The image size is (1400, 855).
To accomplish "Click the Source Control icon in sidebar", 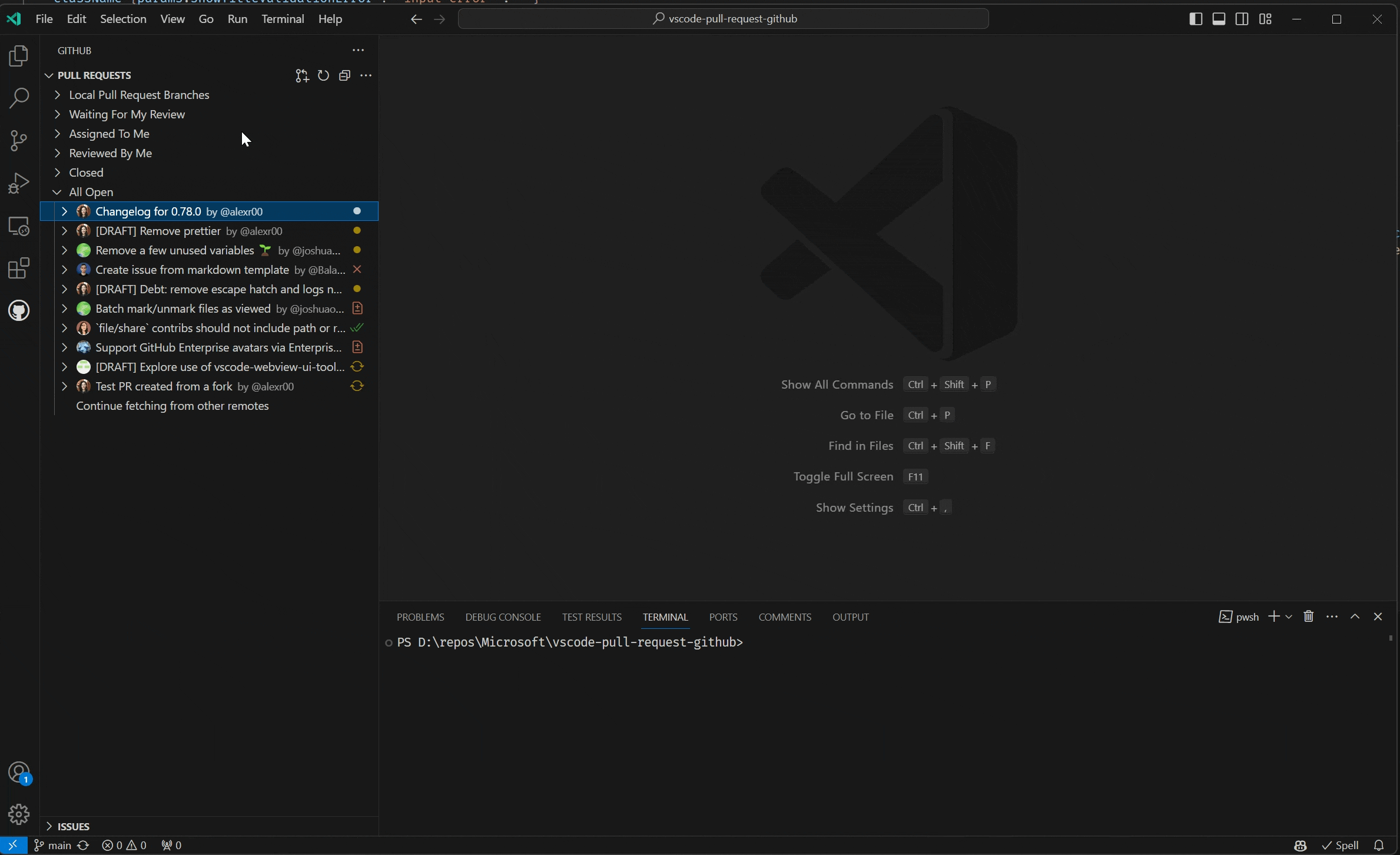I will [x=20, y=140].
